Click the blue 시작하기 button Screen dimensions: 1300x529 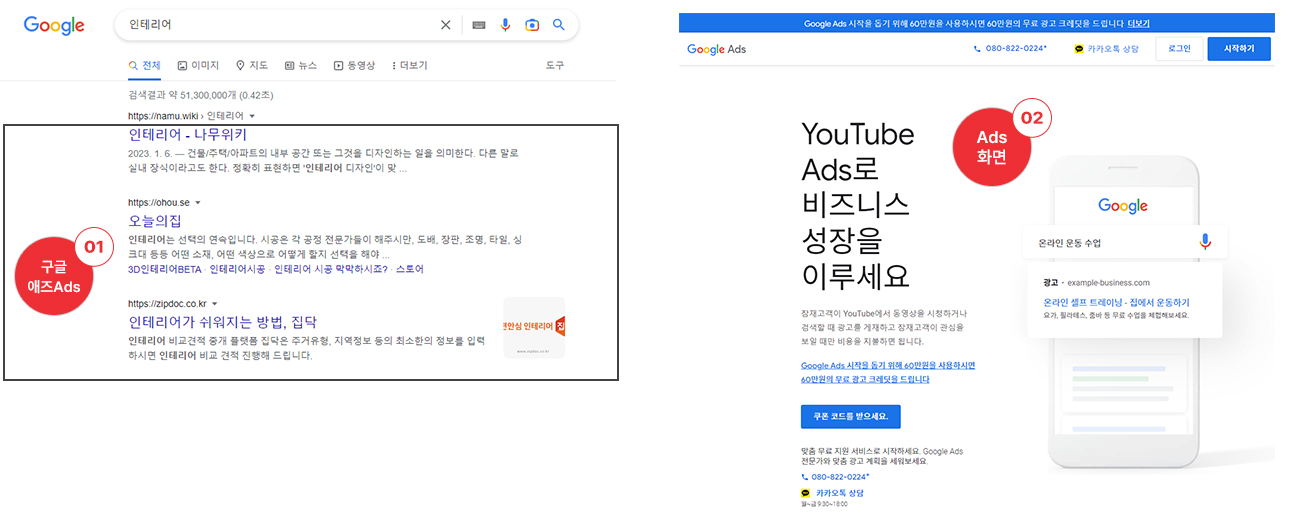point(1239,49)
